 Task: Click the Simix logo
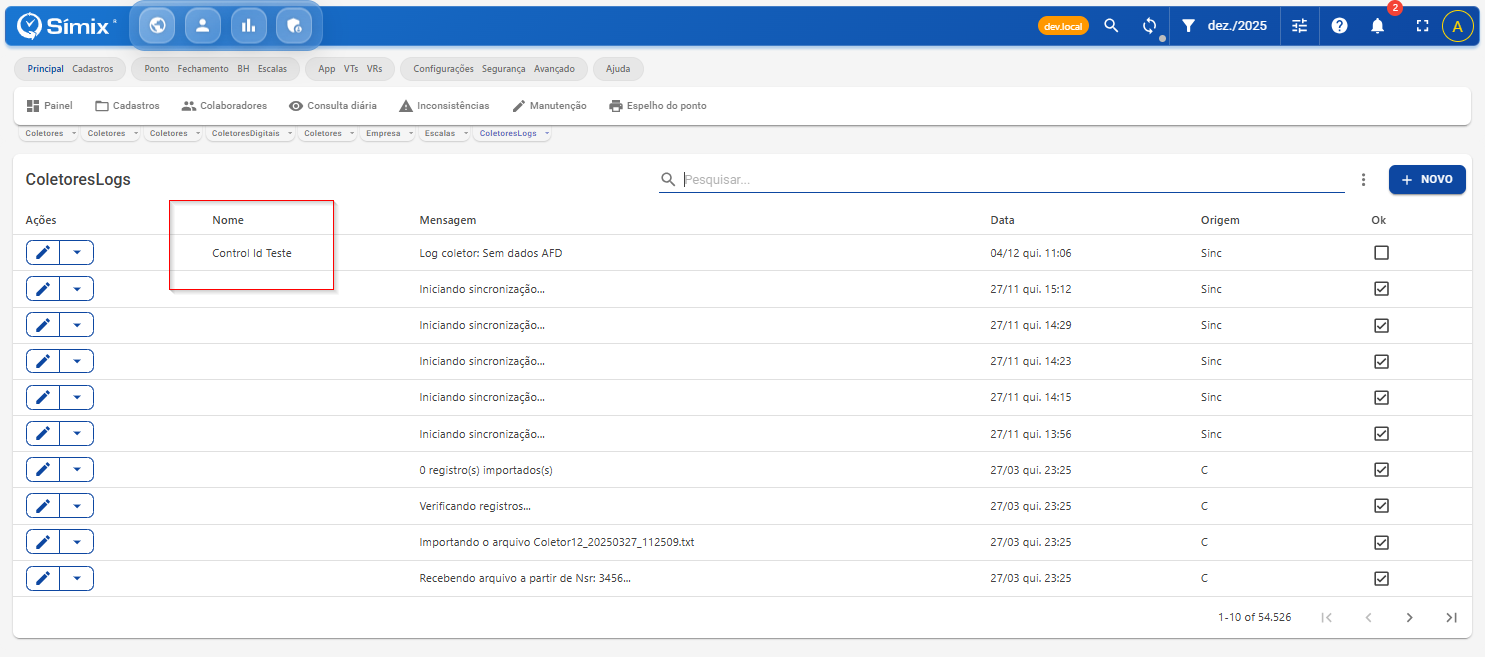tap(67, 26)
